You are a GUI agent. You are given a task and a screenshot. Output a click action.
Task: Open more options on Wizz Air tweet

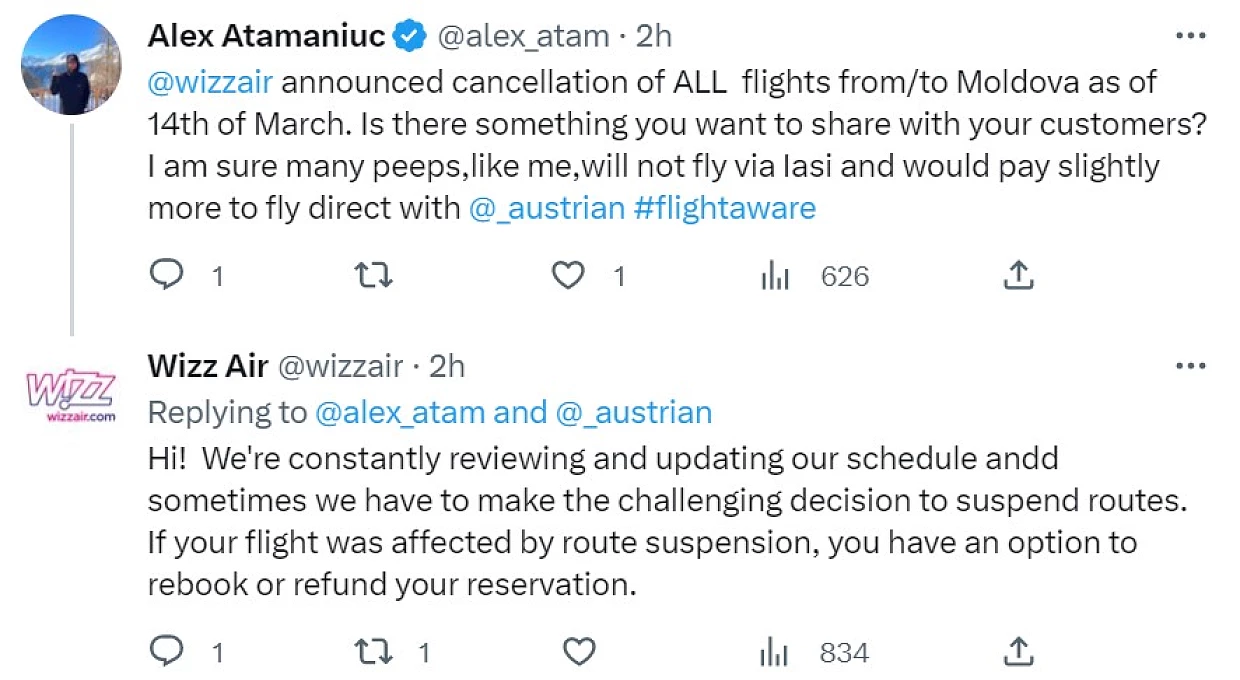click(1190, 366)
